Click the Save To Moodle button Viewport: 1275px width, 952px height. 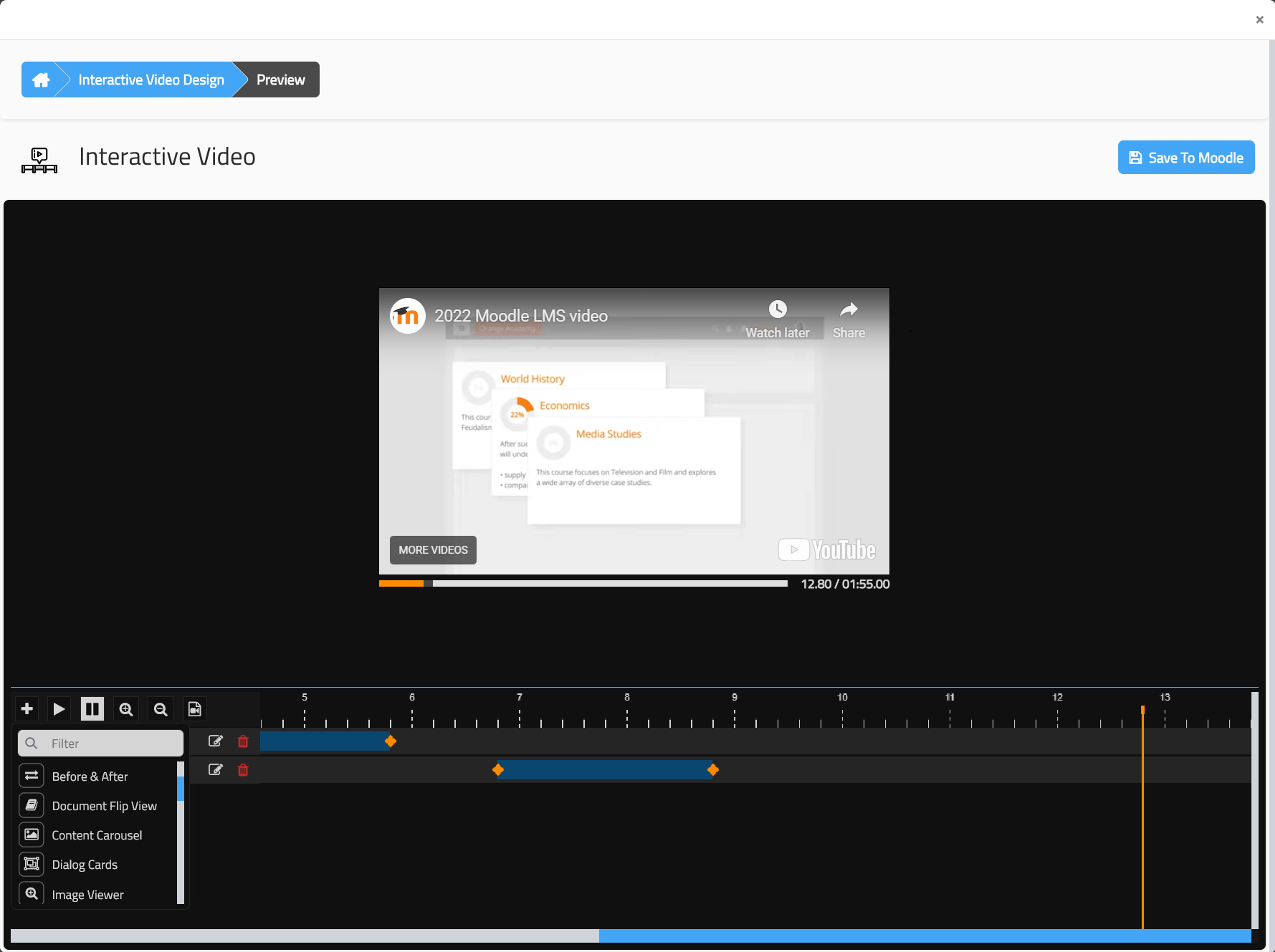pos(1185,157)
